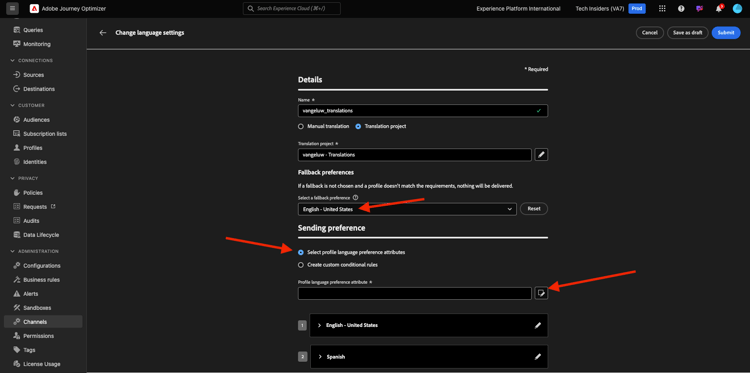Focus the Search Experience Cloud field
This screenshot has height=373, width=750.
pyautogui.click(x=292, y=9)
